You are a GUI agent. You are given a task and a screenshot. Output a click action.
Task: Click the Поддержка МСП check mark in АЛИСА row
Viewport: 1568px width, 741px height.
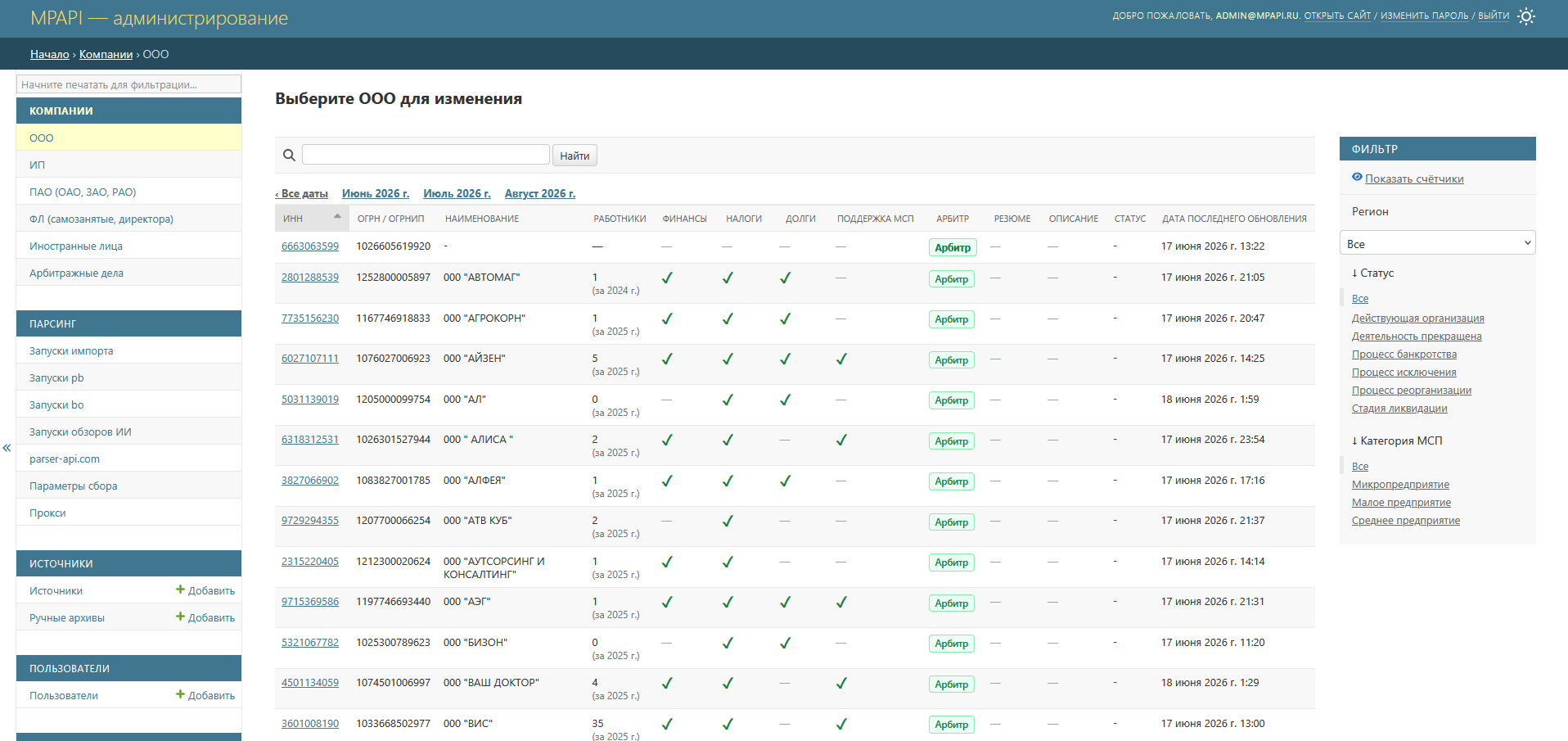[x=841, y=440]
